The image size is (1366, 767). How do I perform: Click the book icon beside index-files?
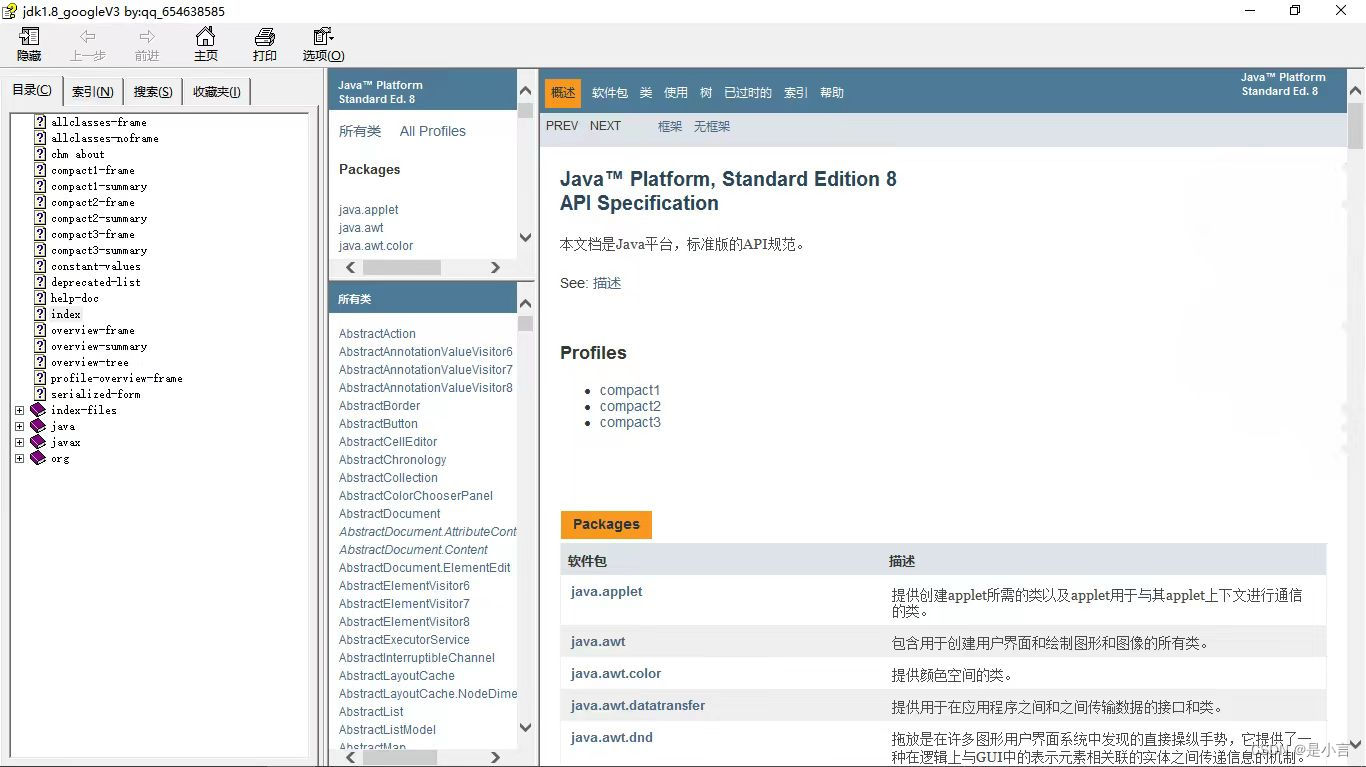point(38,410)
